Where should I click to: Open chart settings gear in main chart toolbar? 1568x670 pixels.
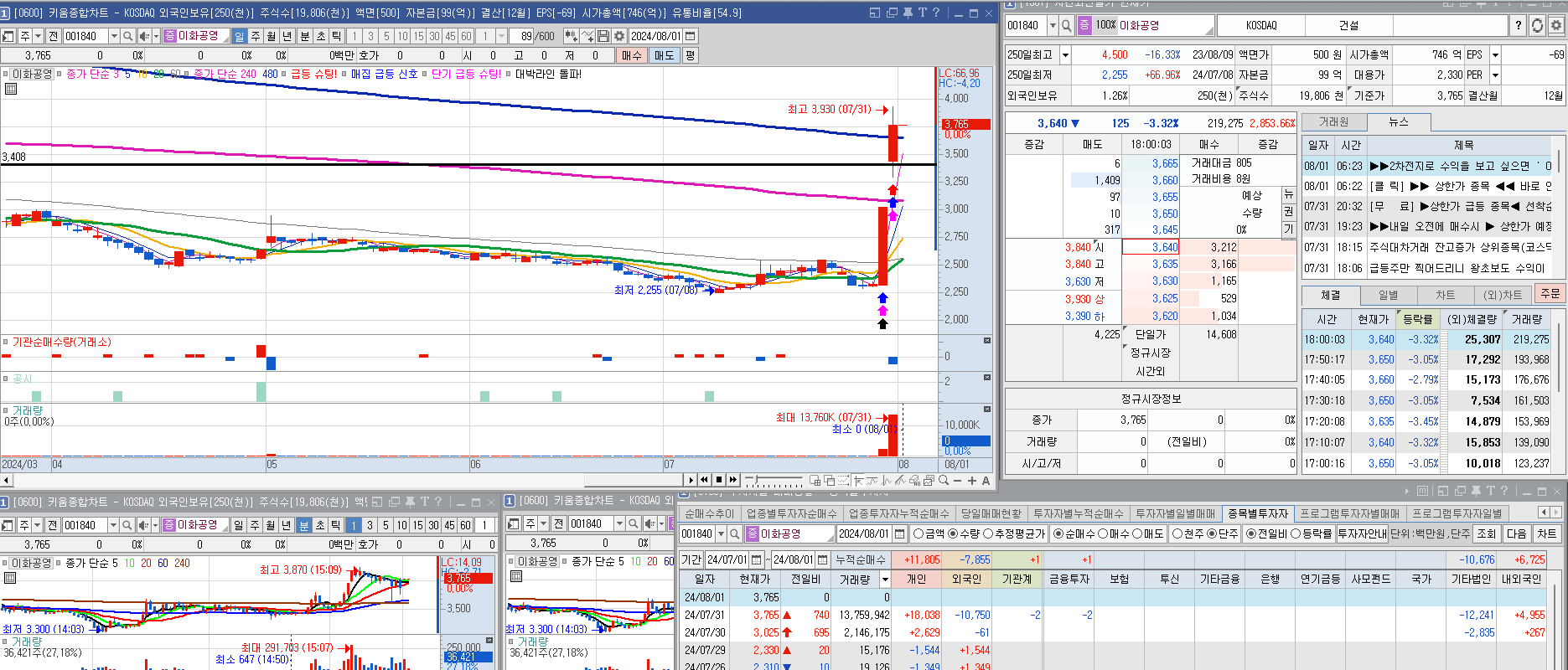[619, 36]
